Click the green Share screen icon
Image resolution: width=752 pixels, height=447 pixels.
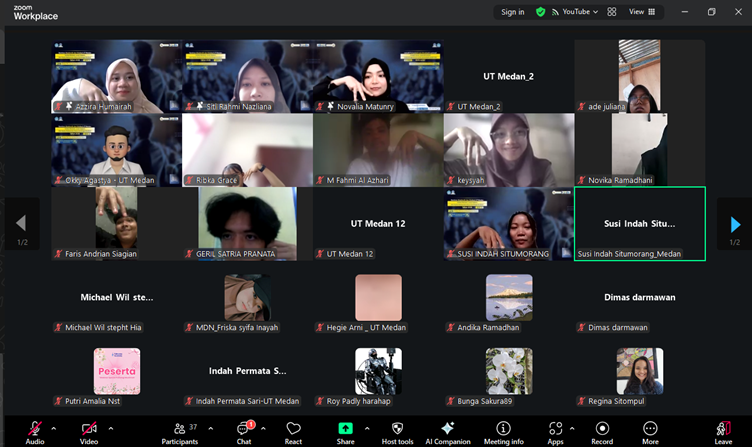click(345, 428)
